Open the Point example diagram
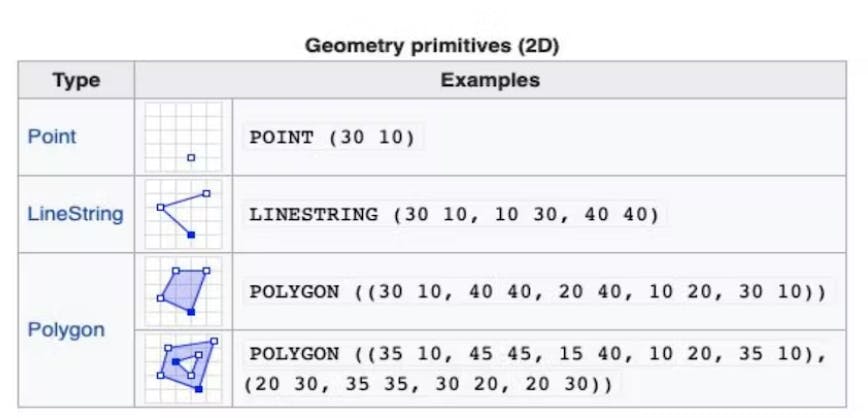Viewport: 868px width, 418px height. (x=184, y=137)
